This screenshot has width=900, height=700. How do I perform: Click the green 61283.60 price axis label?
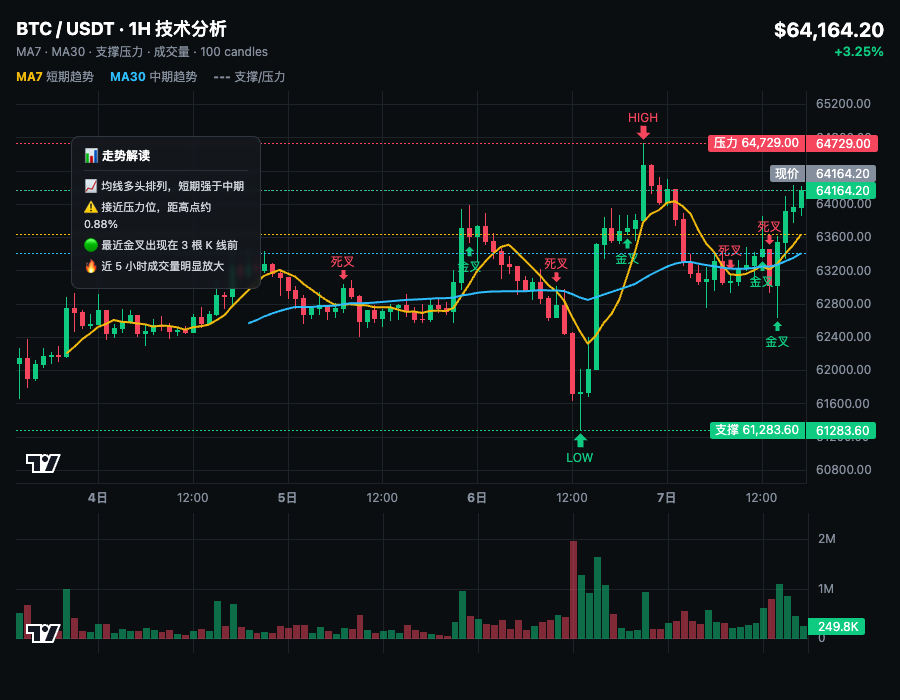point(841,431)
